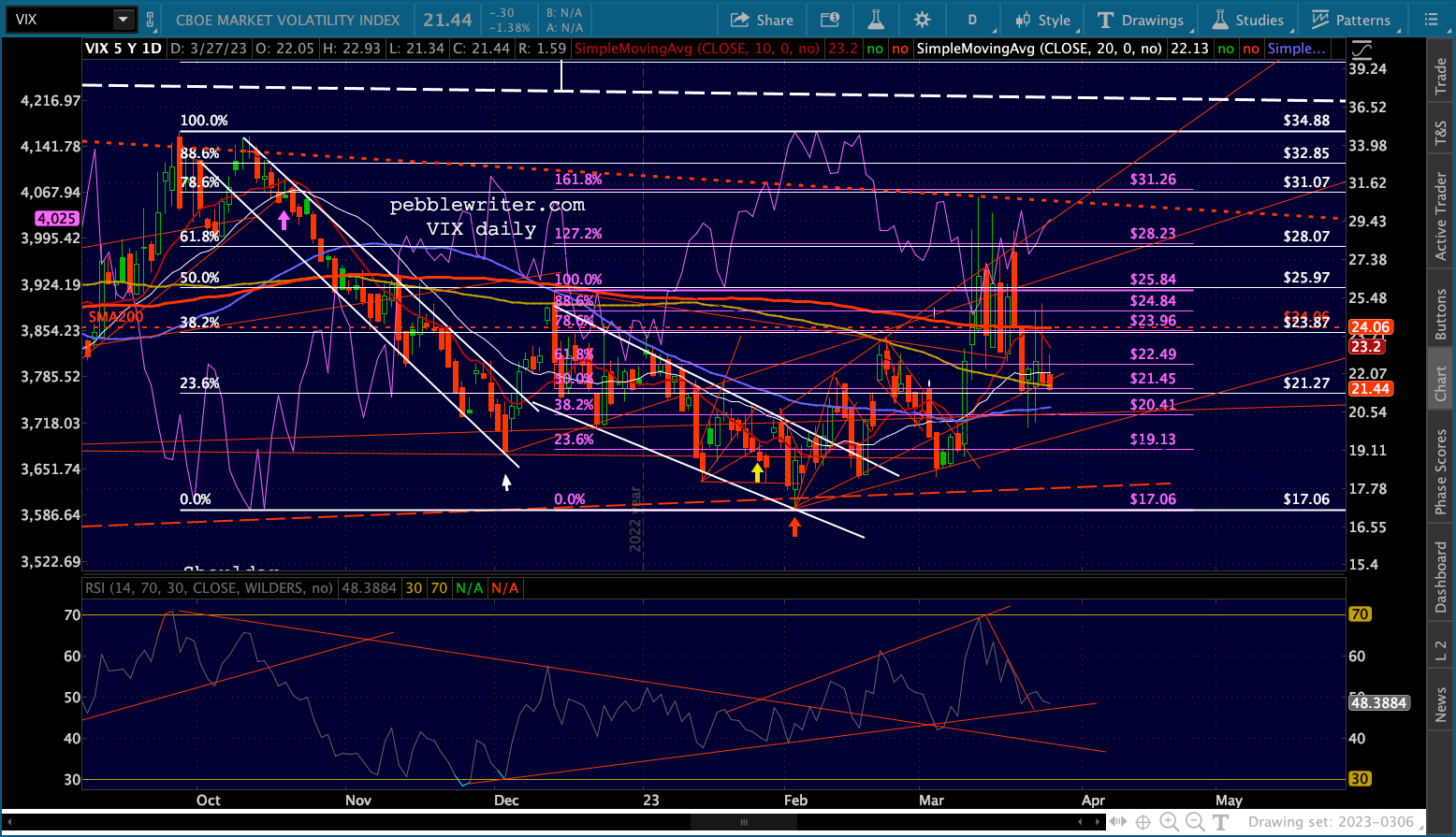Click the 127.2% pink Fibonacci label
Viewport: 1456px width, 837px height.
pos(578,234)
